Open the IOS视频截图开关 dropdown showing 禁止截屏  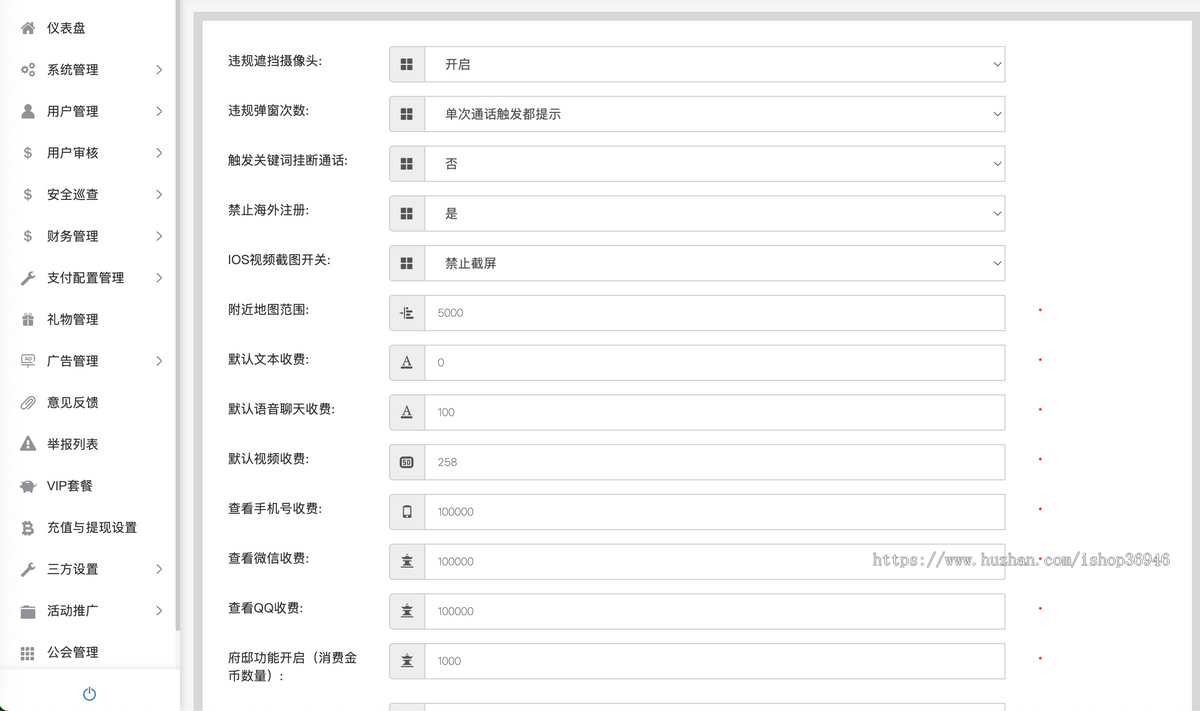click(715, 263)
